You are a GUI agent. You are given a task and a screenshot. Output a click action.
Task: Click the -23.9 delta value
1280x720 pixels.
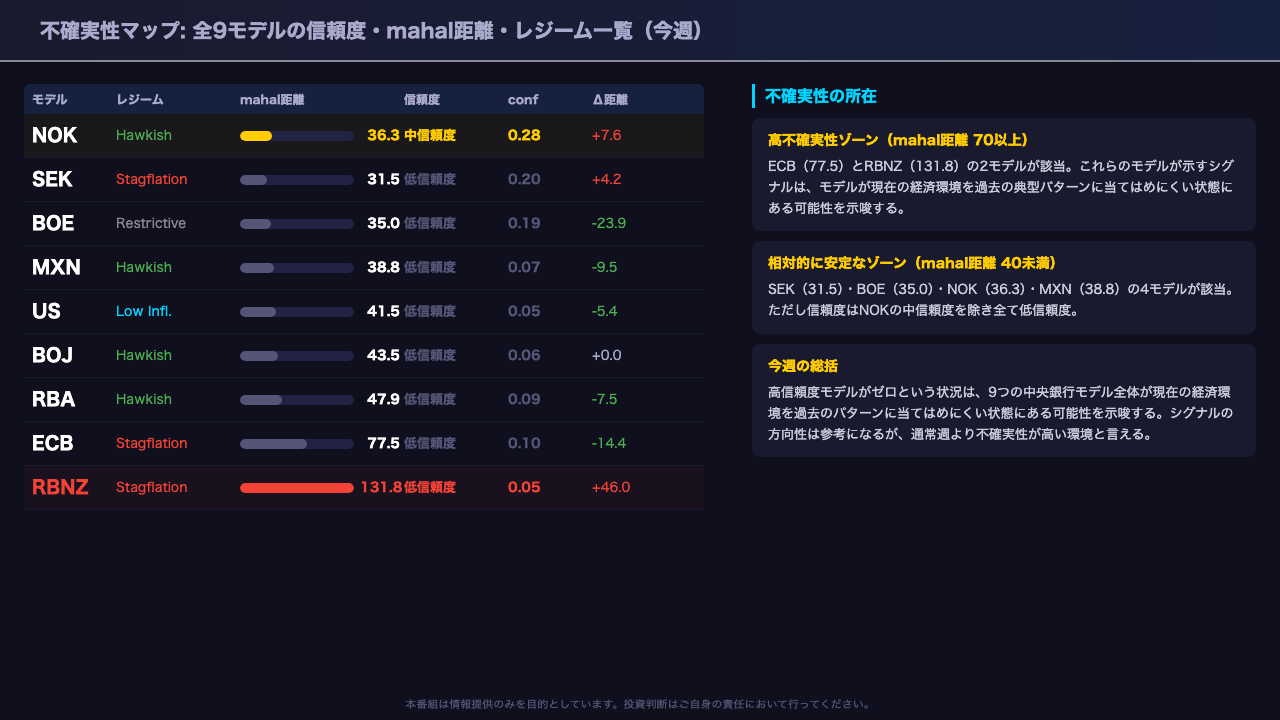coord(609,223)
